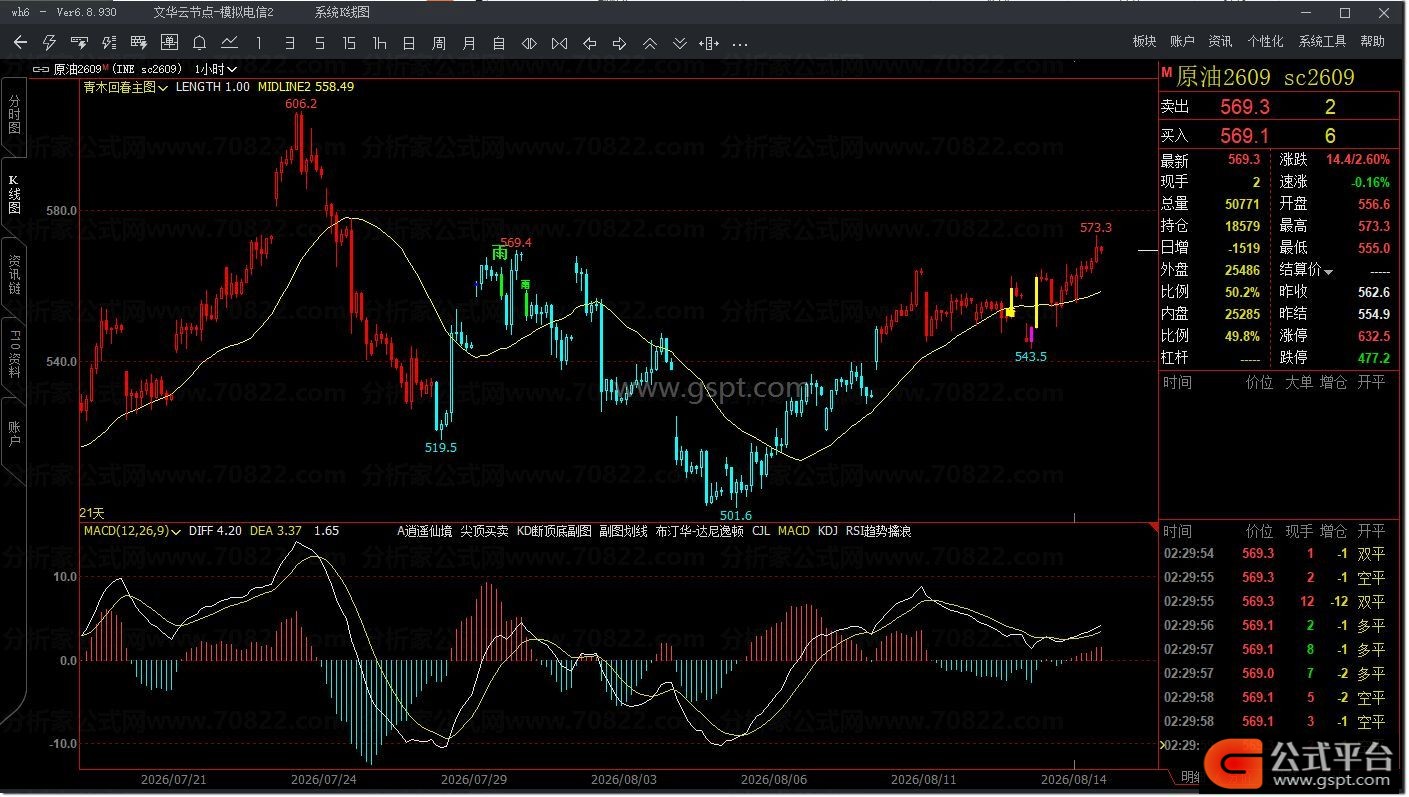The width and height of the screenshot is (1409, 797).
Task: Click the chain link icon beside 原油2609
Action: click(x=40, y=69)
